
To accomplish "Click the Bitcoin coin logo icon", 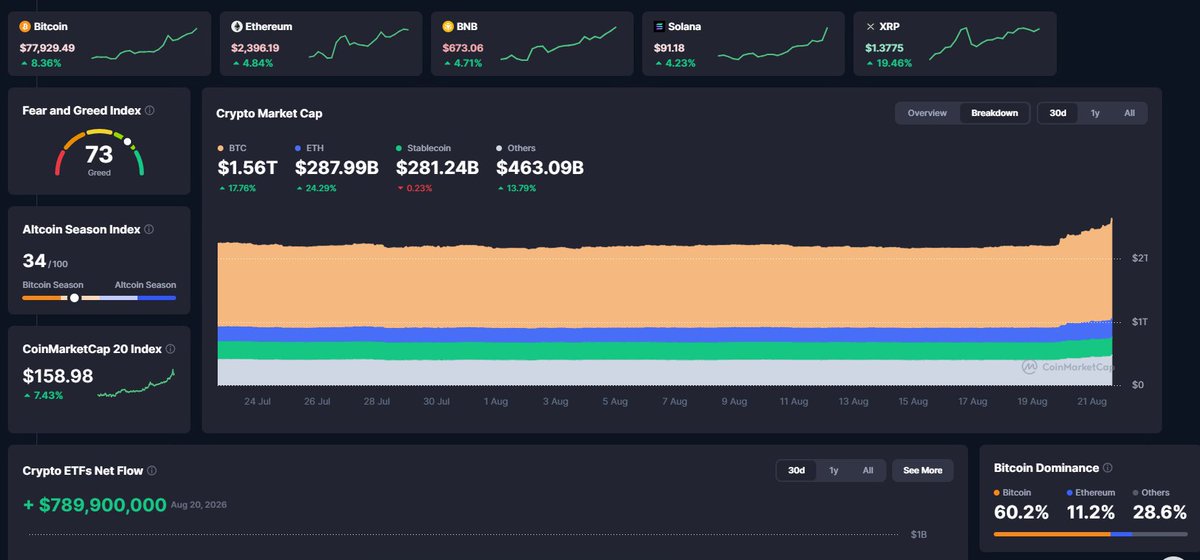I will (x=25, y=27).
